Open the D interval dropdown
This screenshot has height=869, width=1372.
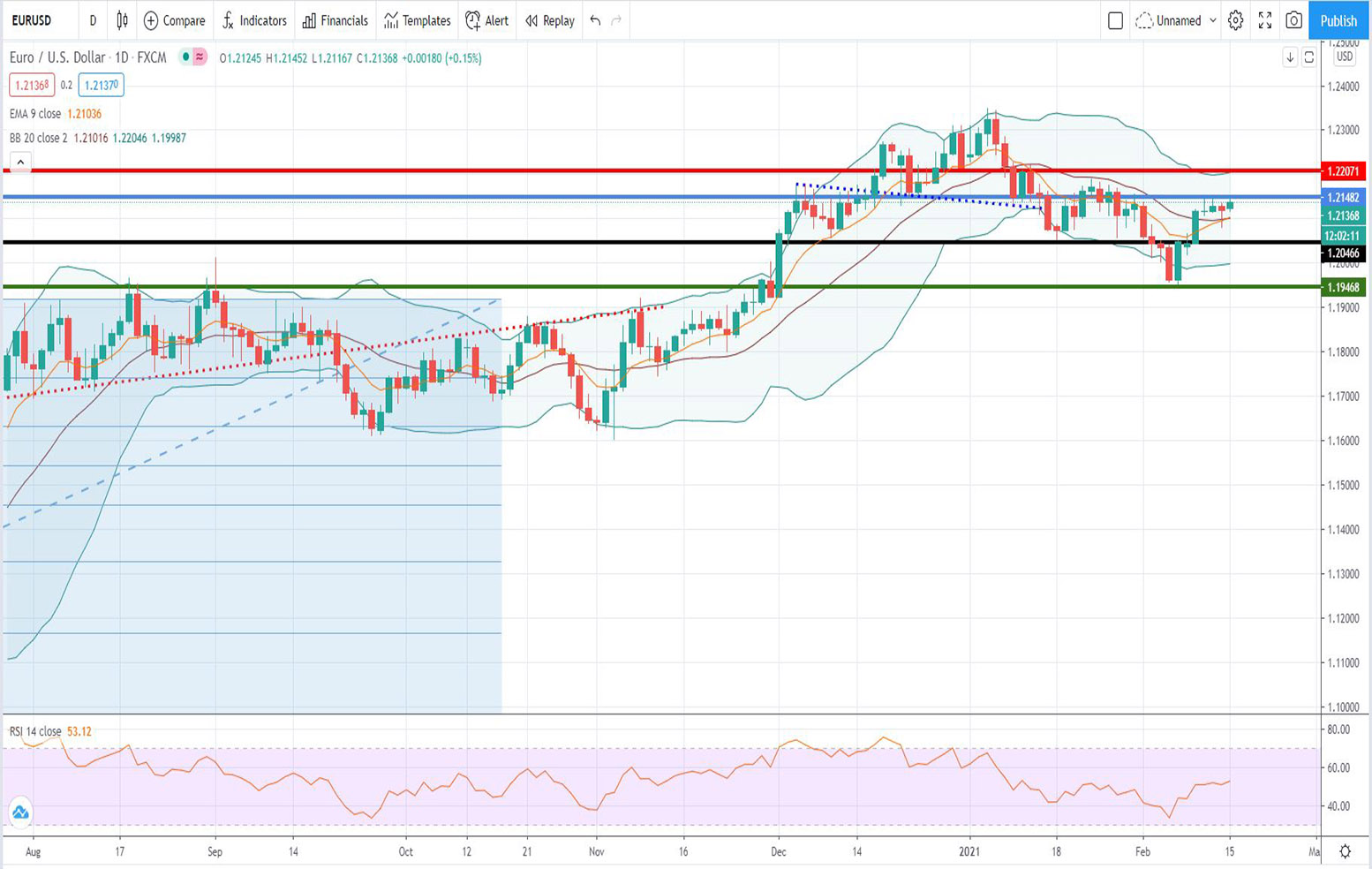coord(93,20)
